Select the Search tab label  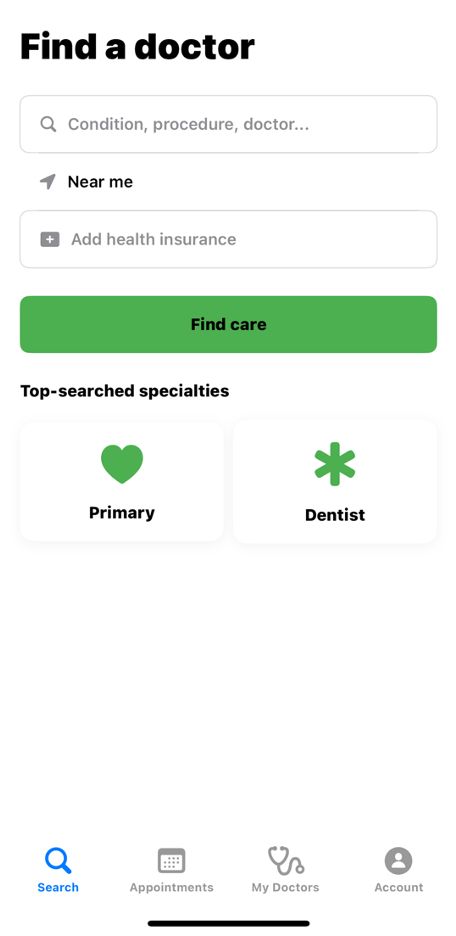click(x=58, y=888)
